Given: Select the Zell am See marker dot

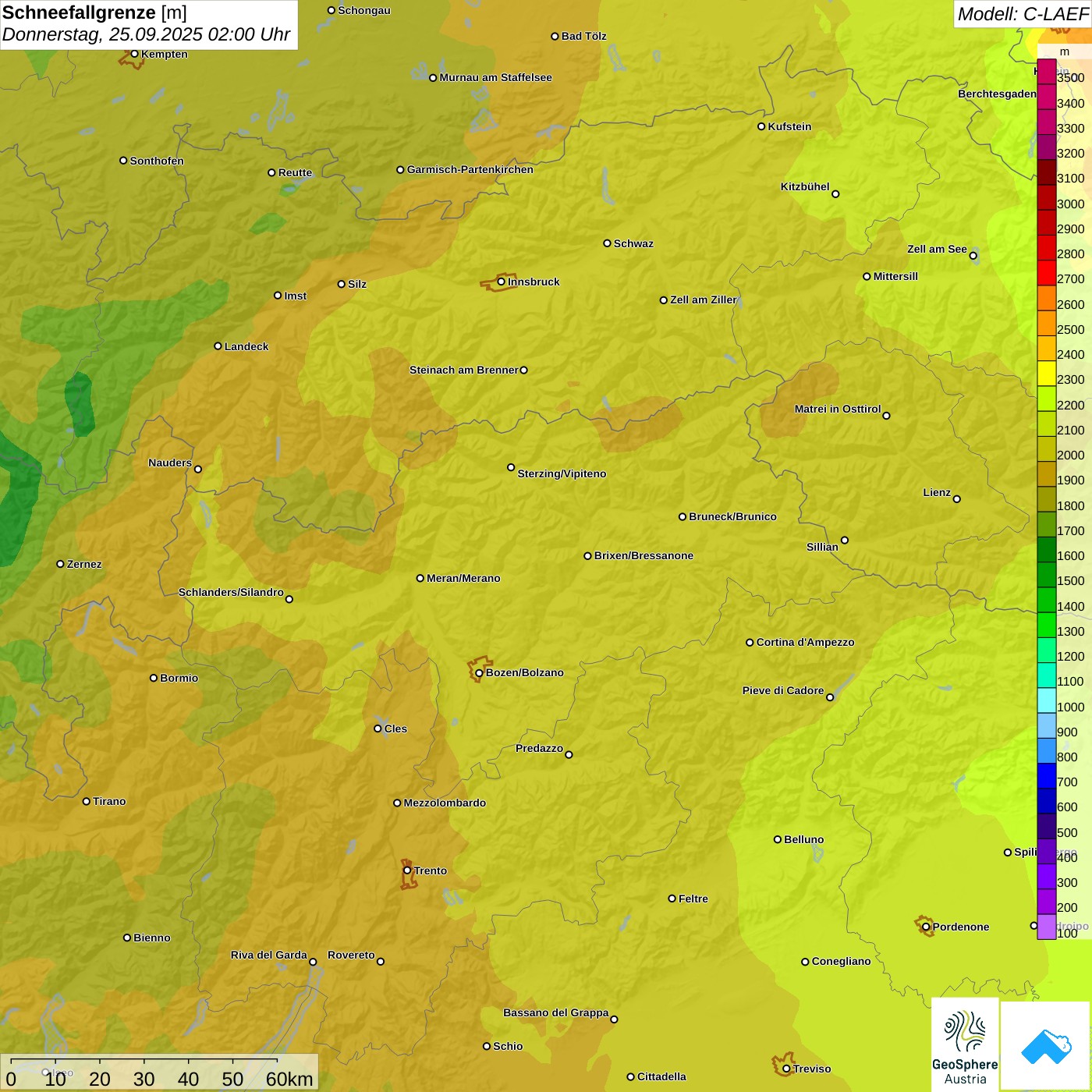Looking at the screenshot, I should 973,256.
